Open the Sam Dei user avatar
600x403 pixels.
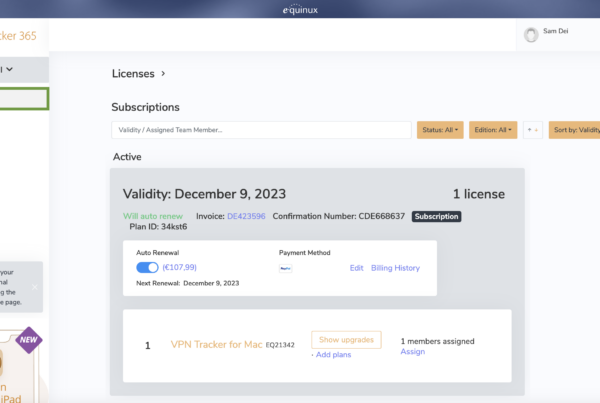(531, 35)
